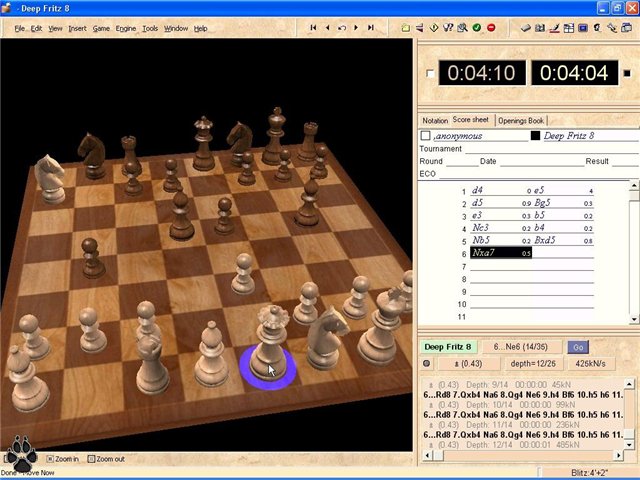Click the engine pane horizontal scrollbar thumb

click(x=438, y=455)
